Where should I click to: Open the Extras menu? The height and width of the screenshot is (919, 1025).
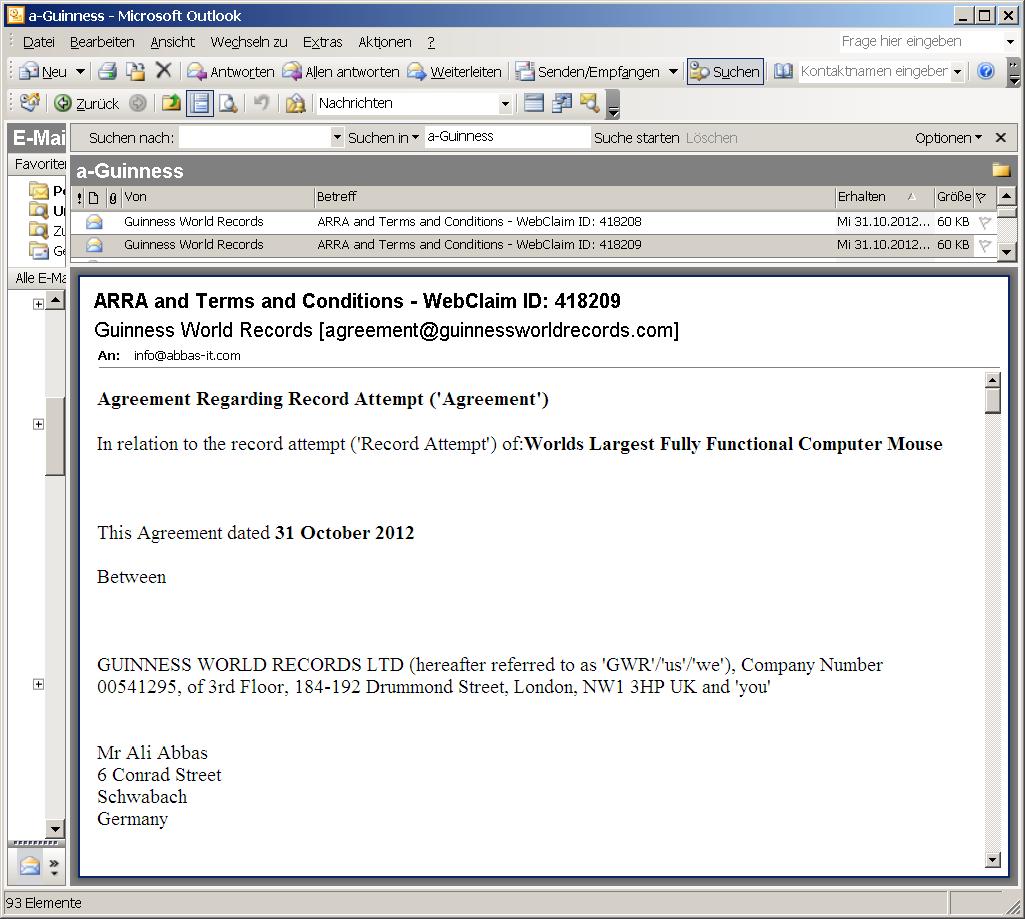tap(322, 42)
